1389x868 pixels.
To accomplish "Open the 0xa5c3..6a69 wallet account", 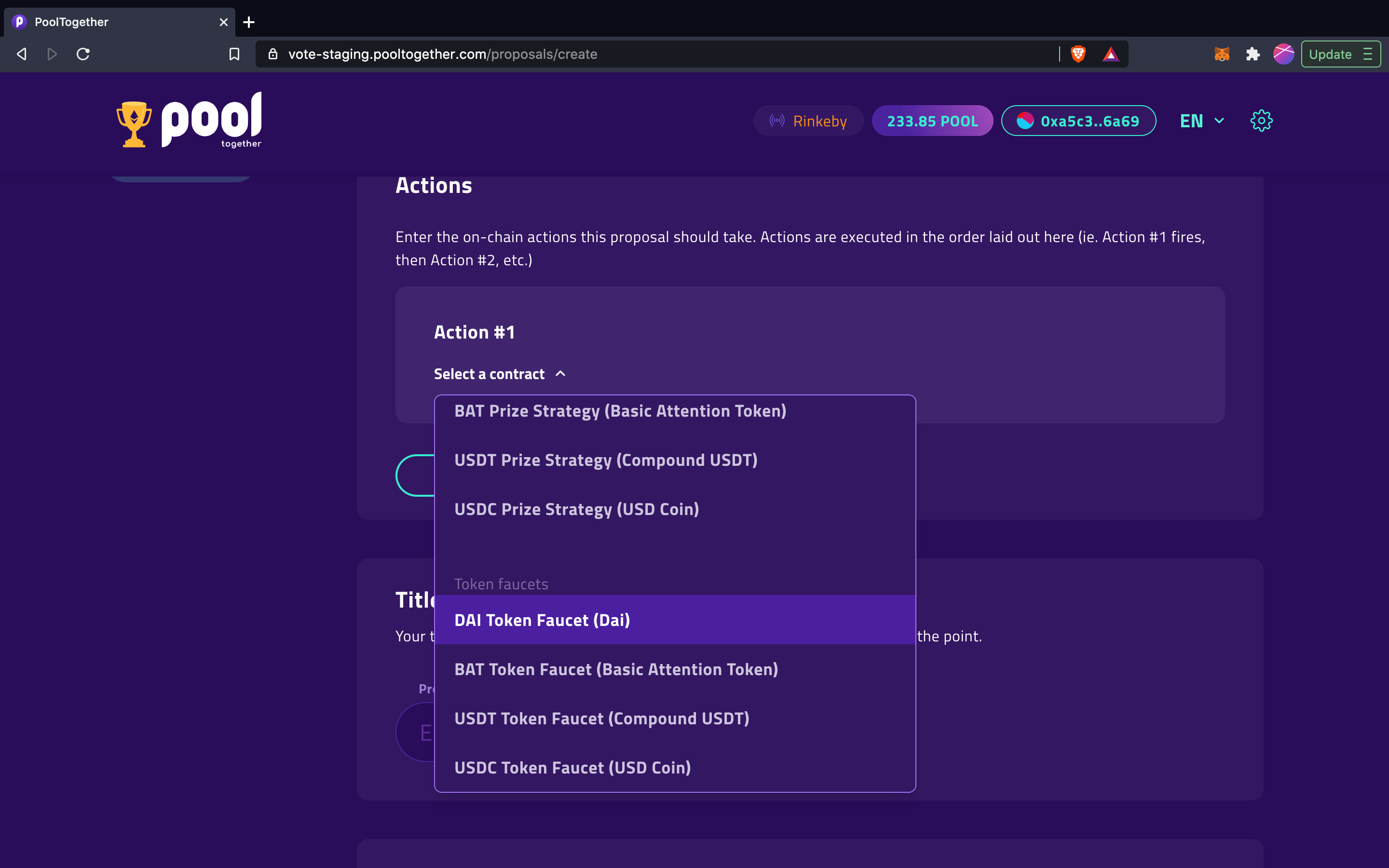I will click(1078, 121).
